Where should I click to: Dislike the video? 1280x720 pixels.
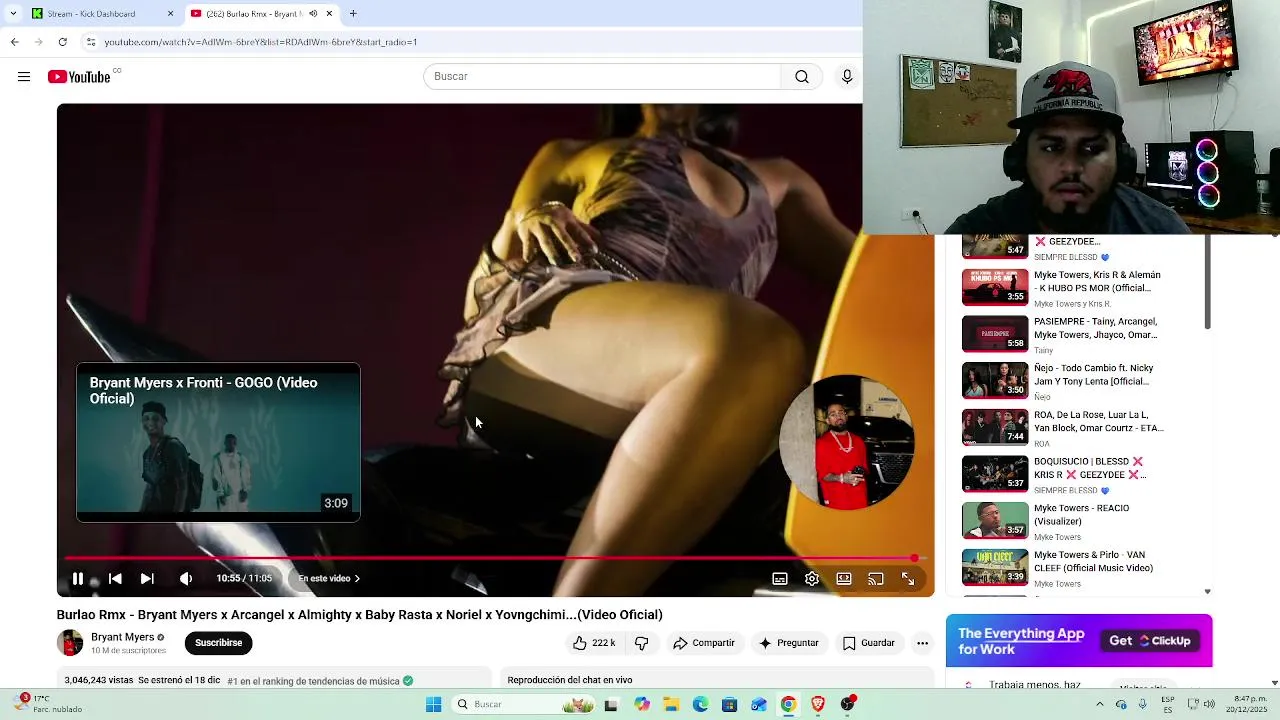point(642,643)
